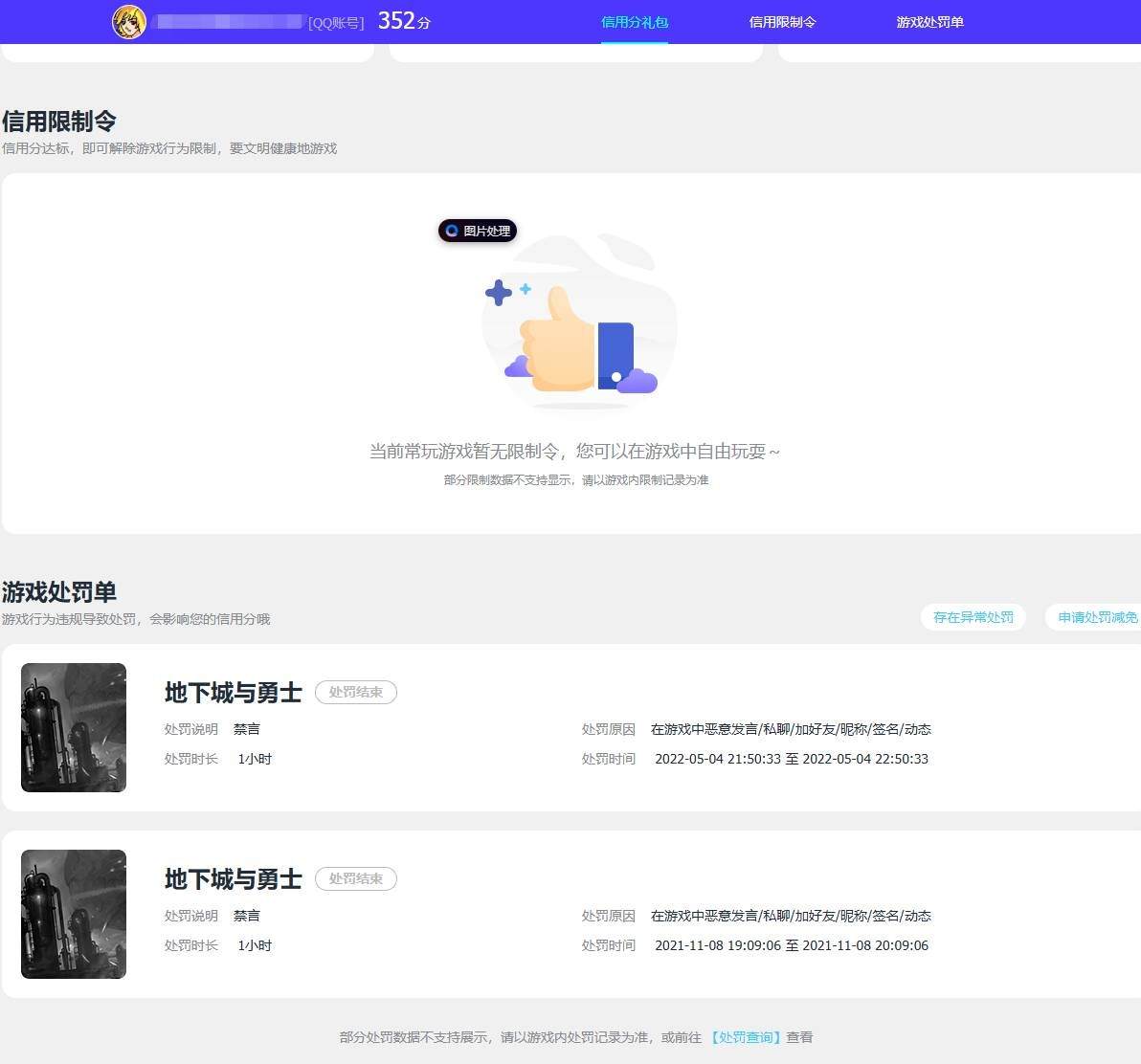Click the 申请处罚减免 button
This screenshot has height=1064, width=1141.
tap(1093, 617)
